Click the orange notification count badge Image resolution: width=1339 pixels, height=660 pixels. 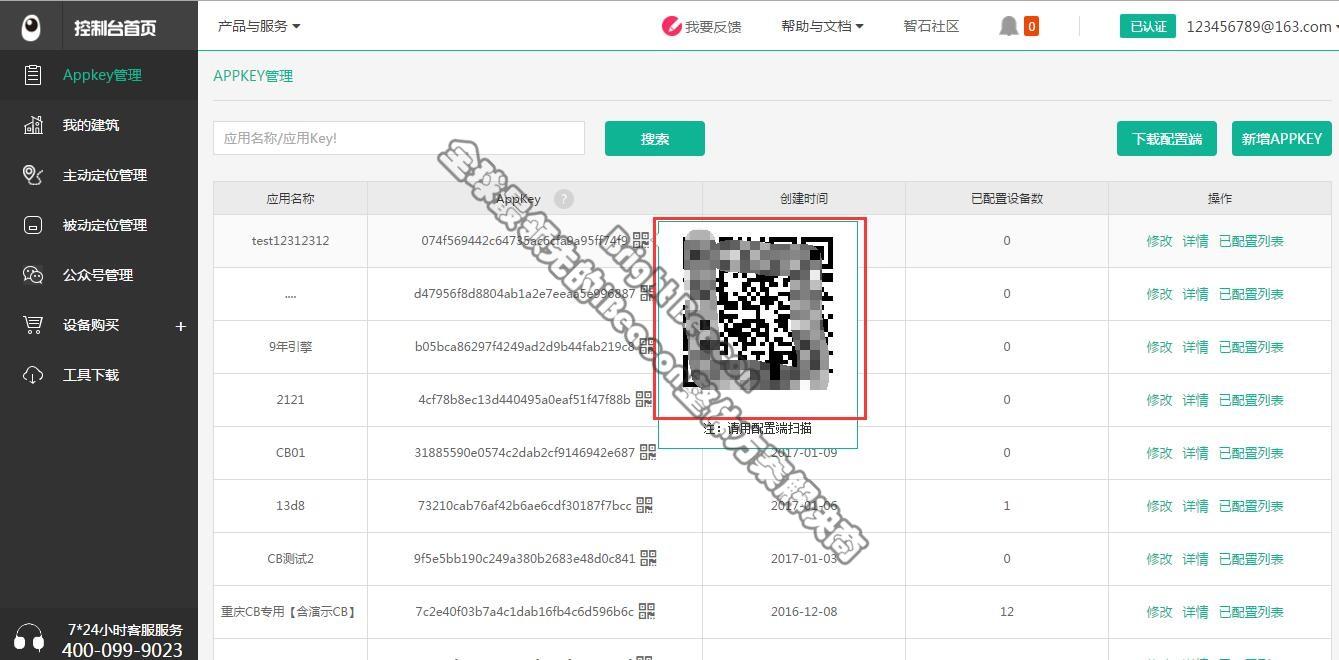[1031, 26]
